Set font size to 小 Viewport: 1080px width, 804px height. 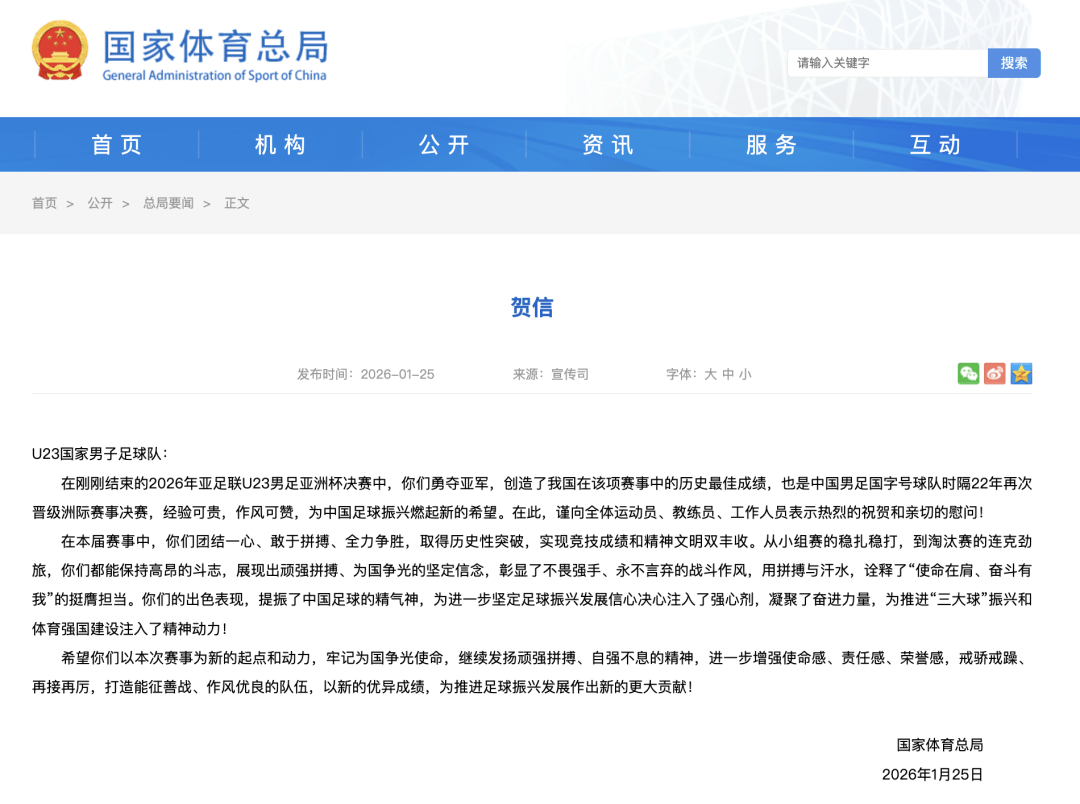[745, 374]
